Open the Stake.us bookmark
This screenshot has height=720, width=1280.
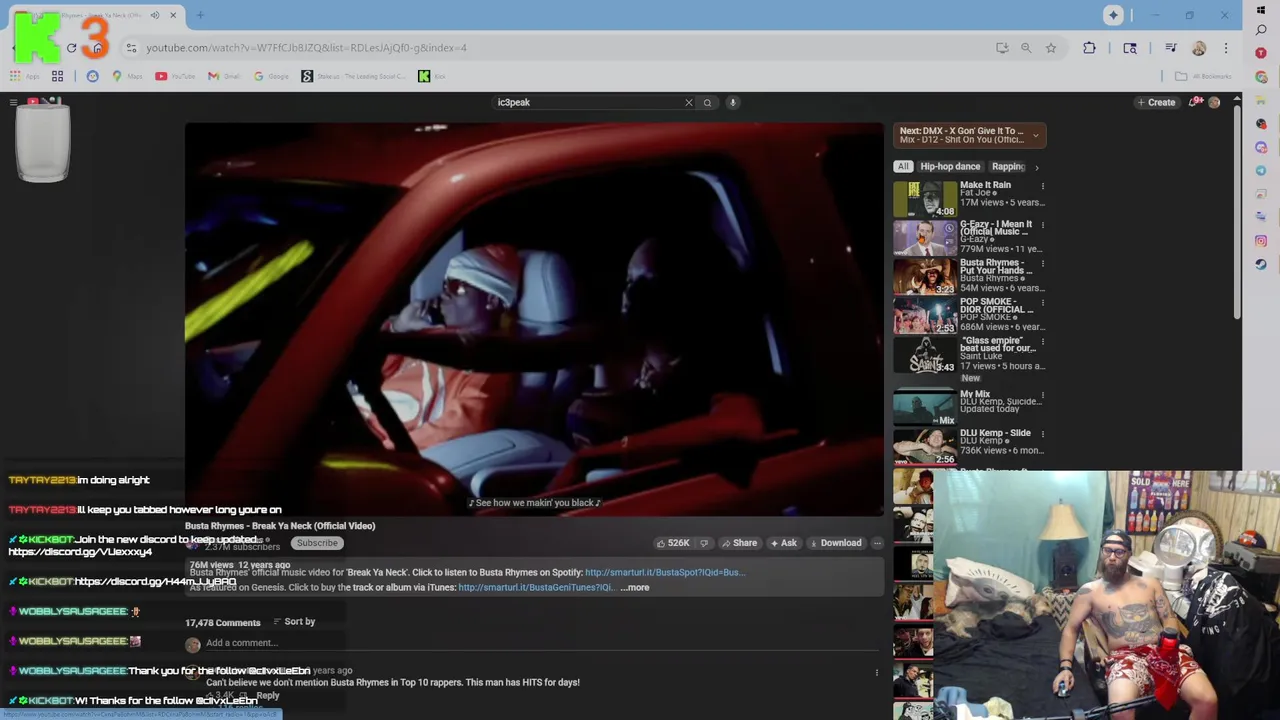coord(354,76)
